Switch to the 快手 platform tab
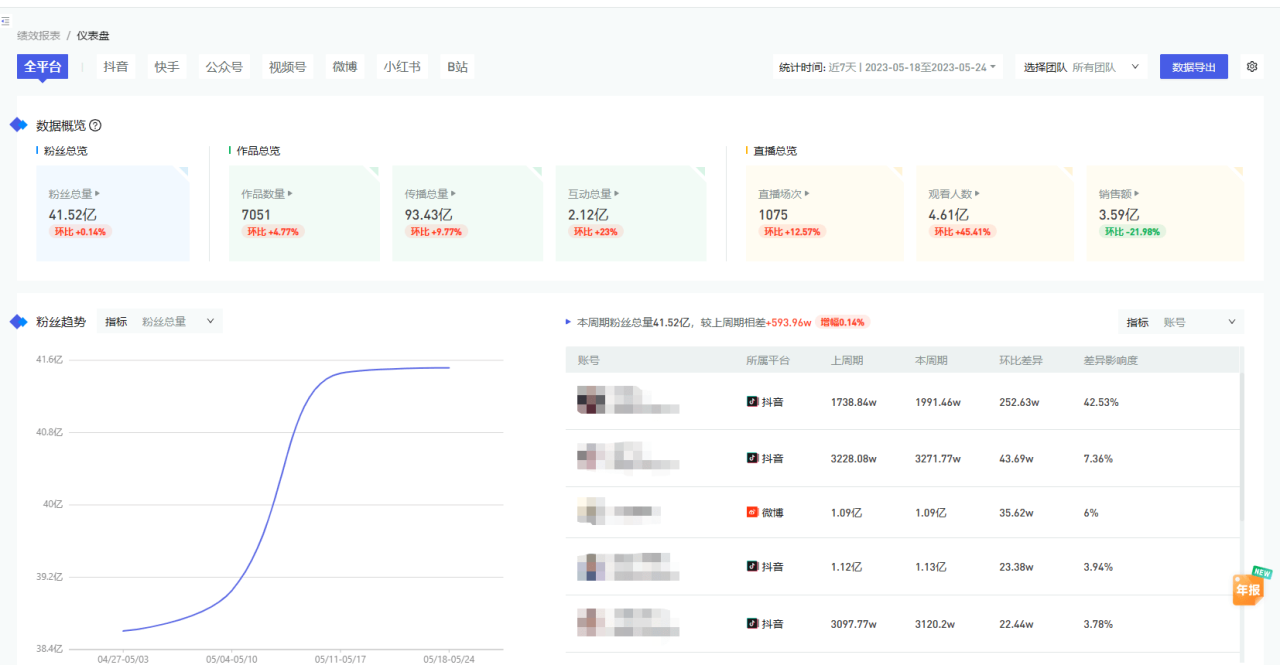 tap(167, 67)
